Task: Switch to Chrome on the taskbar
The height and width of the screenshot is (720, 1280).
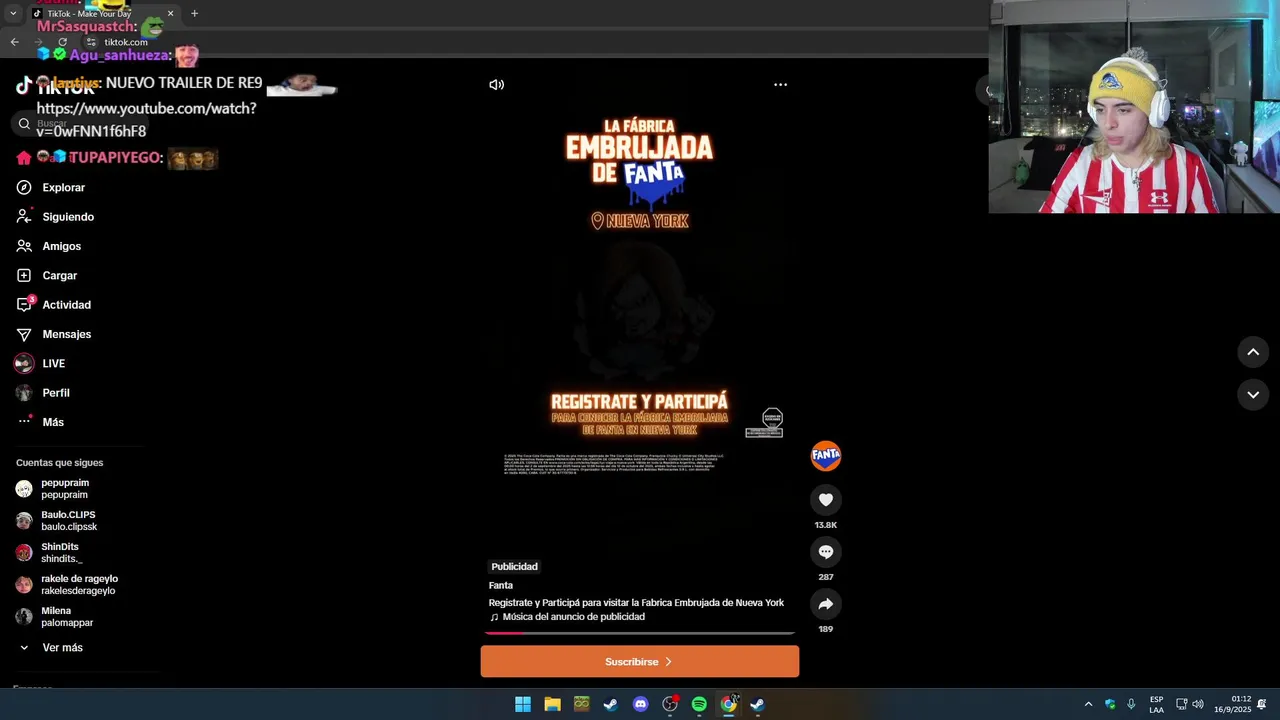Action: point(729,704)
